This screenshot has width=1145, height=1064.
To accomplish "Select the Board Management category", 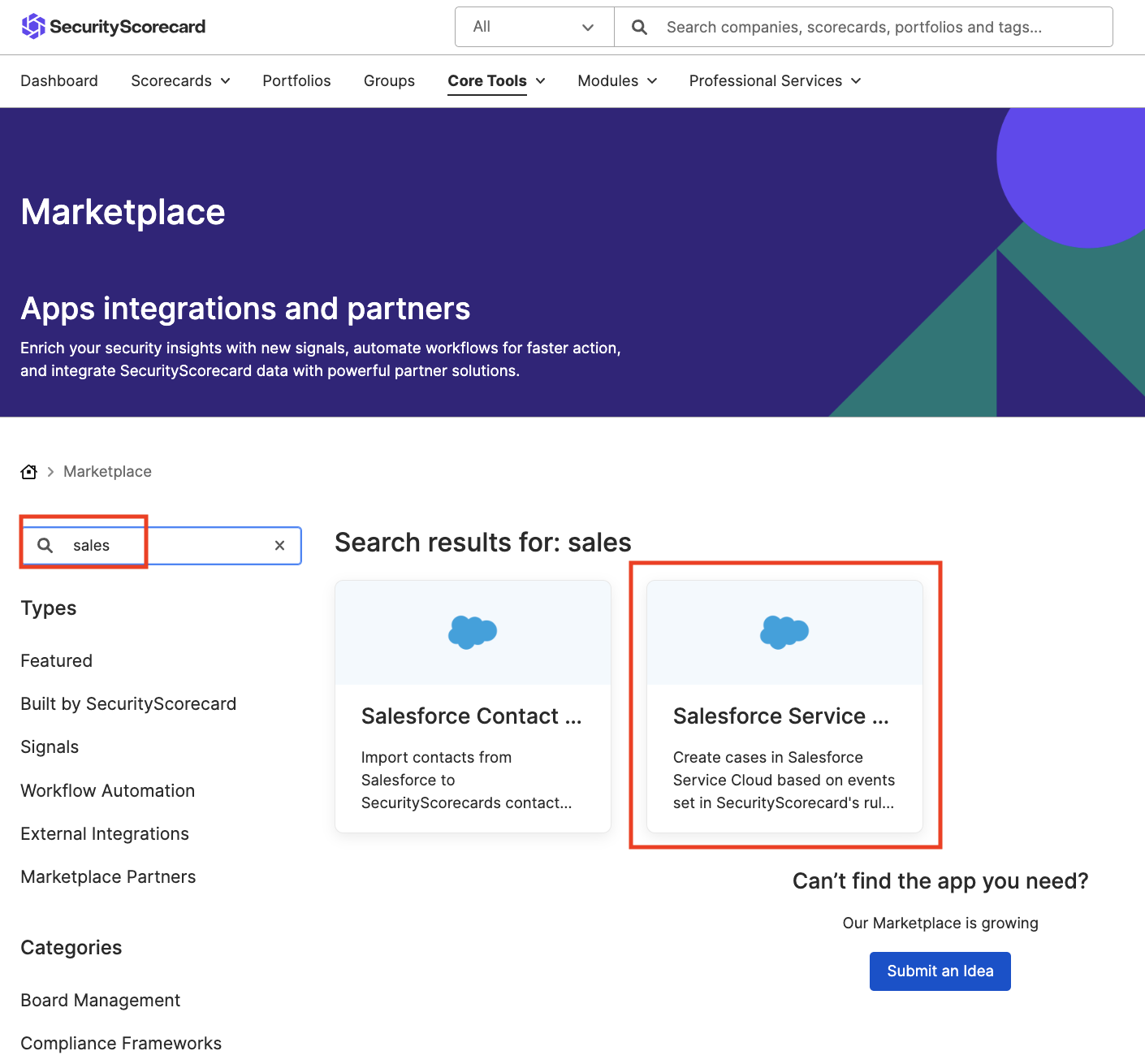I will coord(101,1001).
